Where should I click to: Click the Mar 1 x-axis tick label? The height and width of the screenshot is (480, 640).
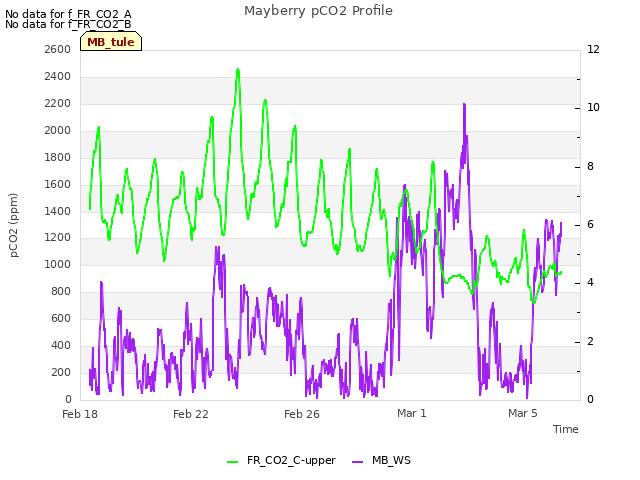412,413
